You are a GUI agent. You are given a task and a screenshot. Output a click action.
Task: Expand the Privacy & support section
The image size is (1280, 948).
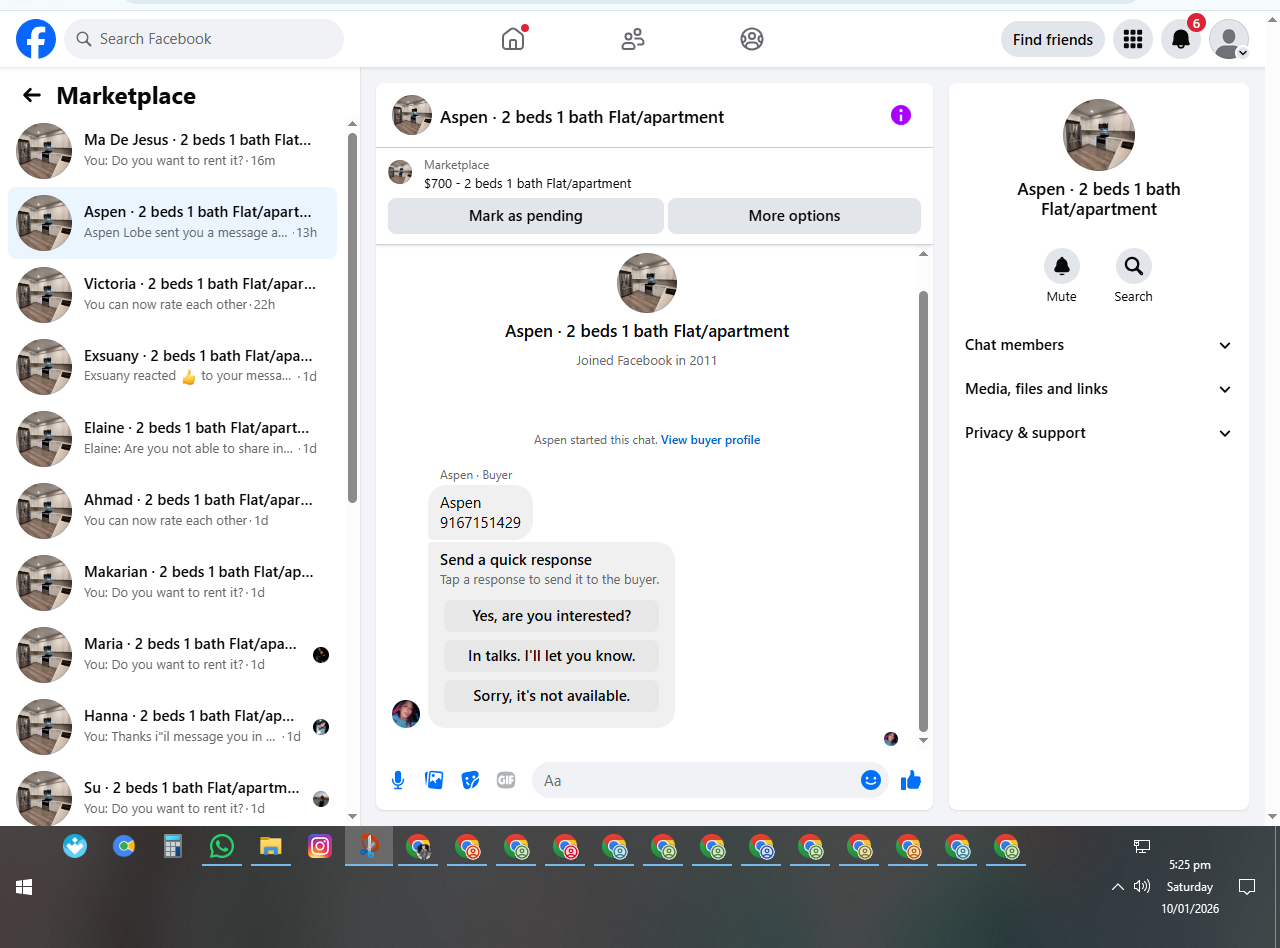pyautogui.click(x=1099, y=433)
